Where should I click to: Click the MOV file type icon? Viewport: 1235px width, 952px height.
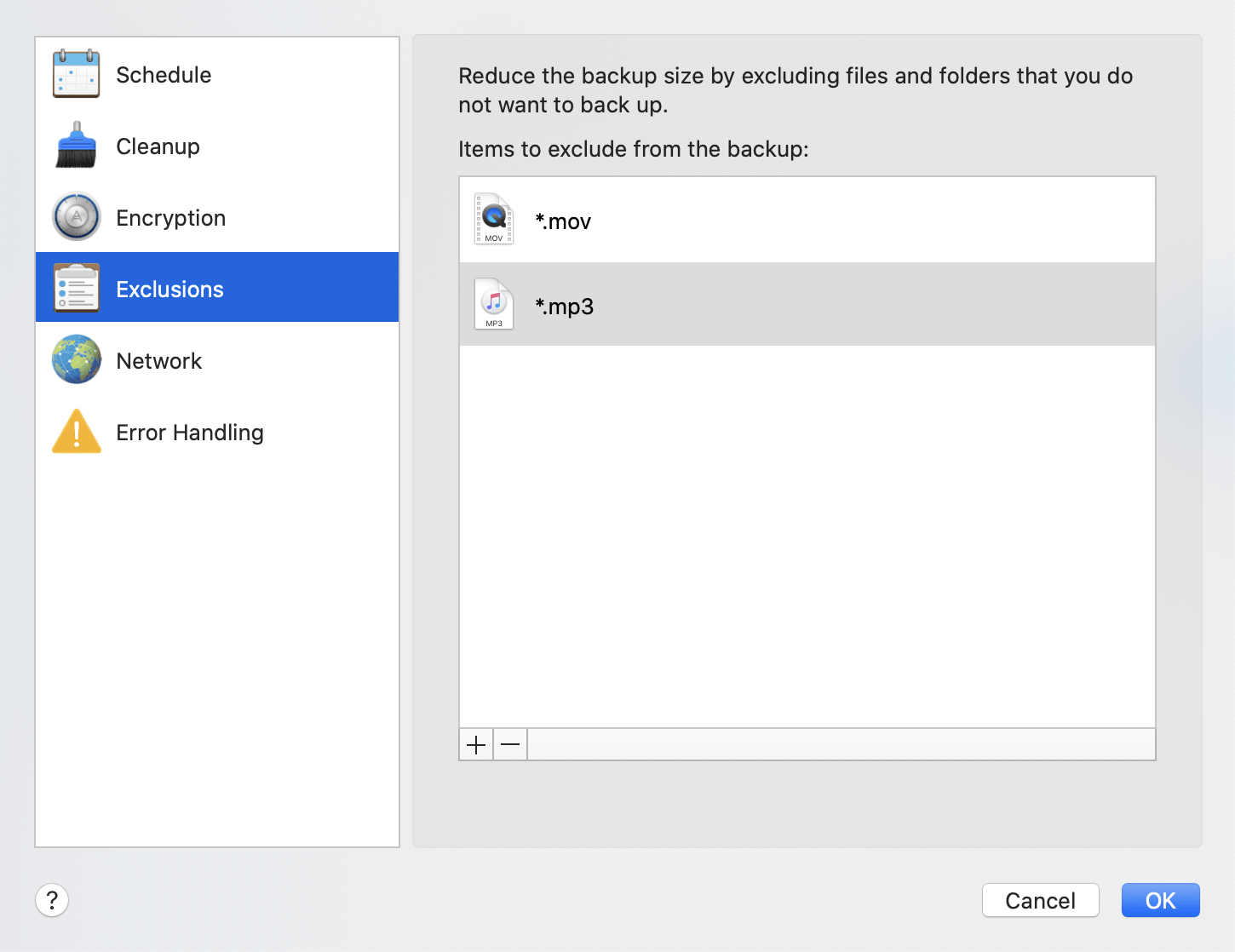click(x=494, y=220)
